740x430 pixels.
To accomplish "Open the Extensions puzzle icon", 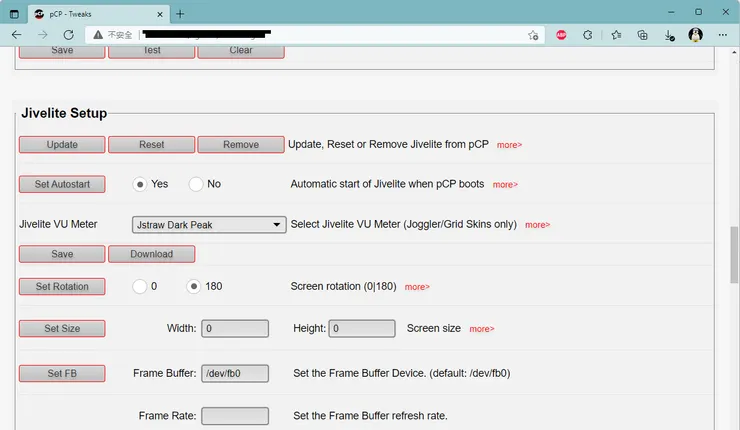I will click(588, 35).
